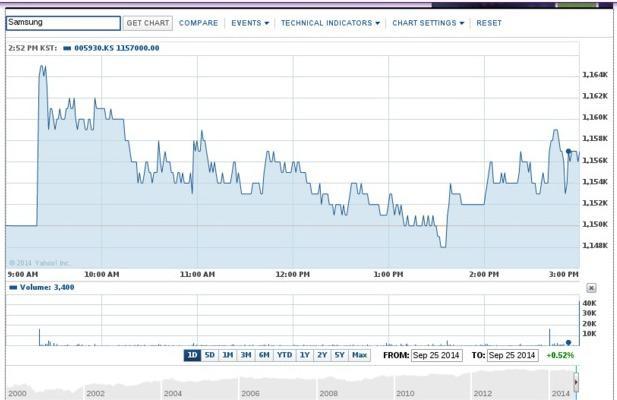Click the TO date field

pos(512,356)
